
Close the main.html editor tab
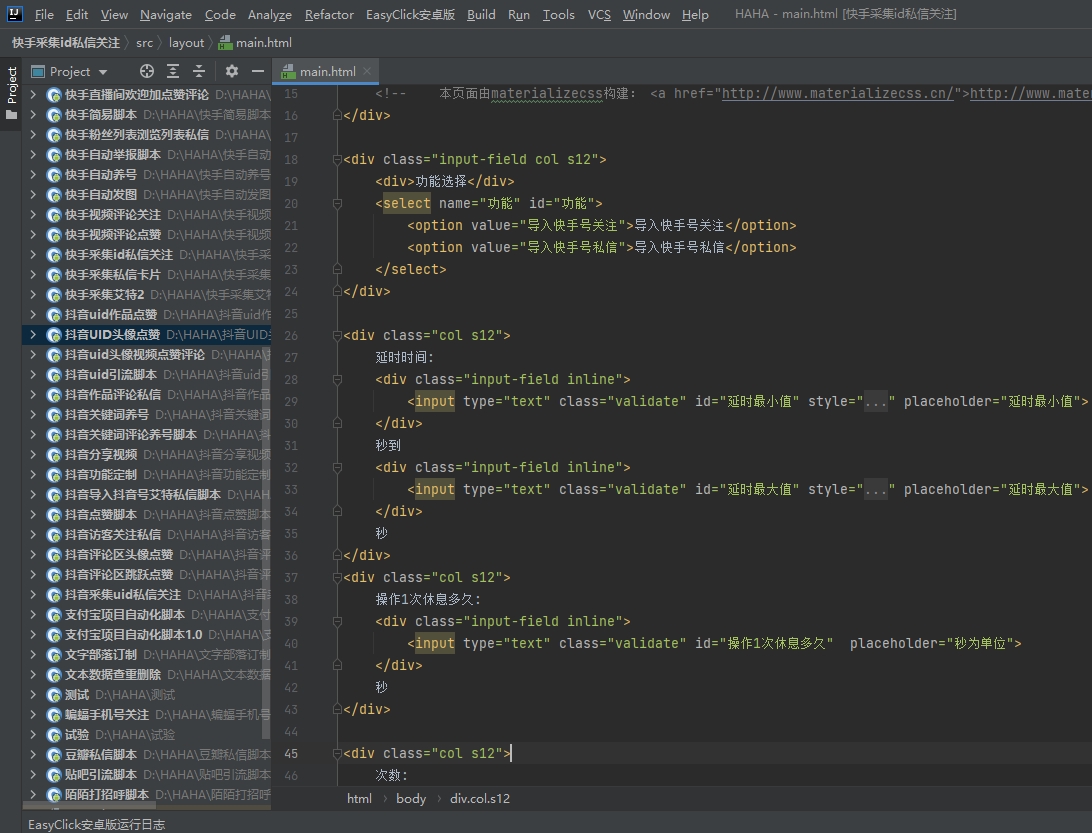tap(367, 71)
